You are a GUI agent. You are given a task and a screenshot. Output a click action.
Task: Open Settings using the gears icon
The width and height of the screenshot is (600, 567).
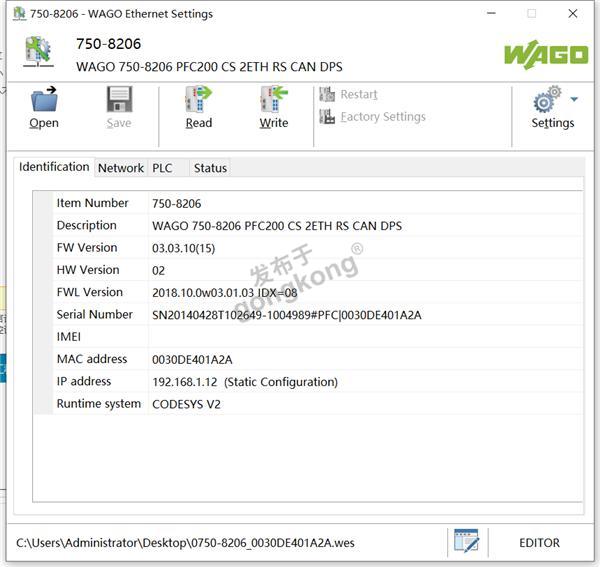point(547,99)
